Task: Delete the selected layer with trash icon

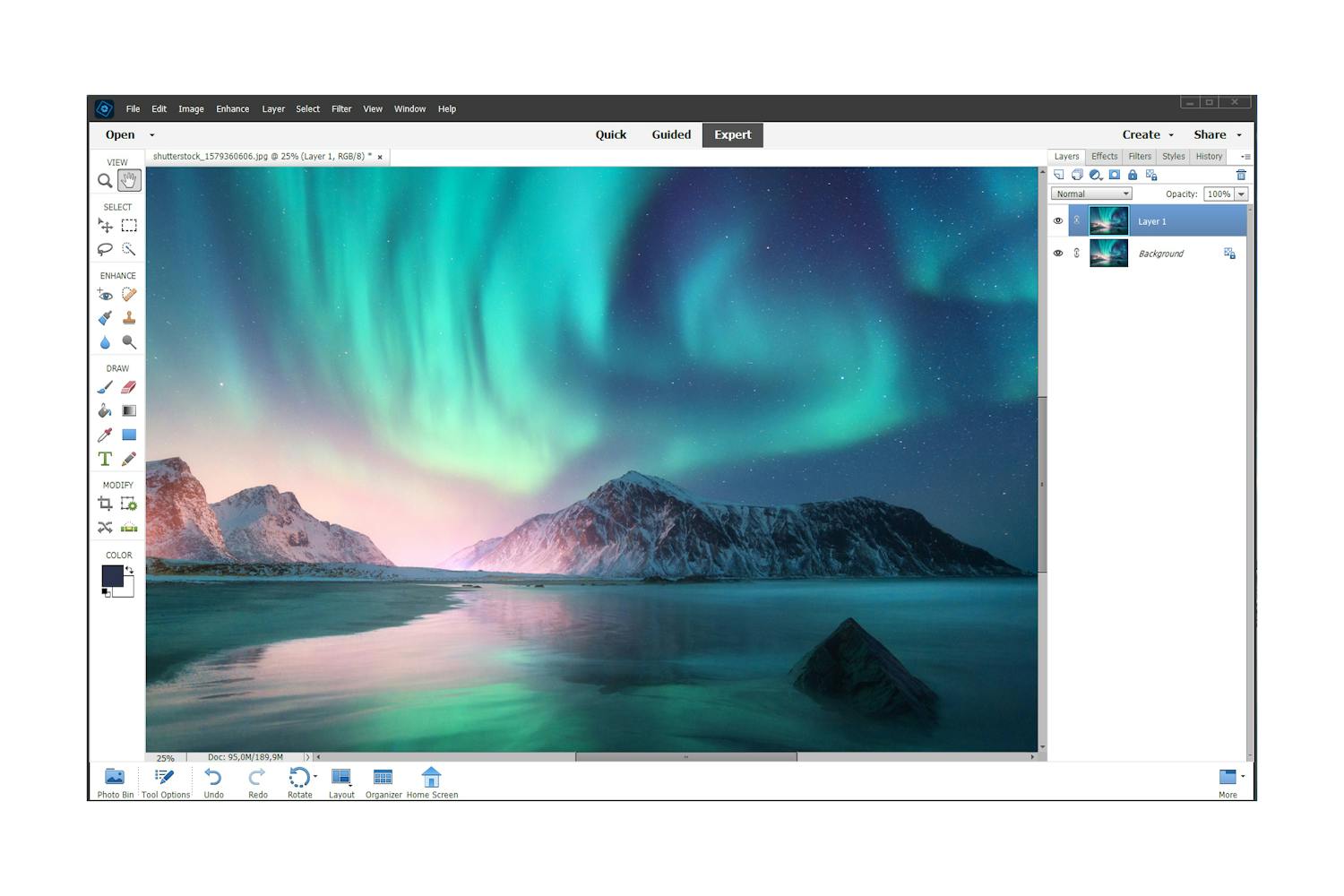Action: (1241, 175)
